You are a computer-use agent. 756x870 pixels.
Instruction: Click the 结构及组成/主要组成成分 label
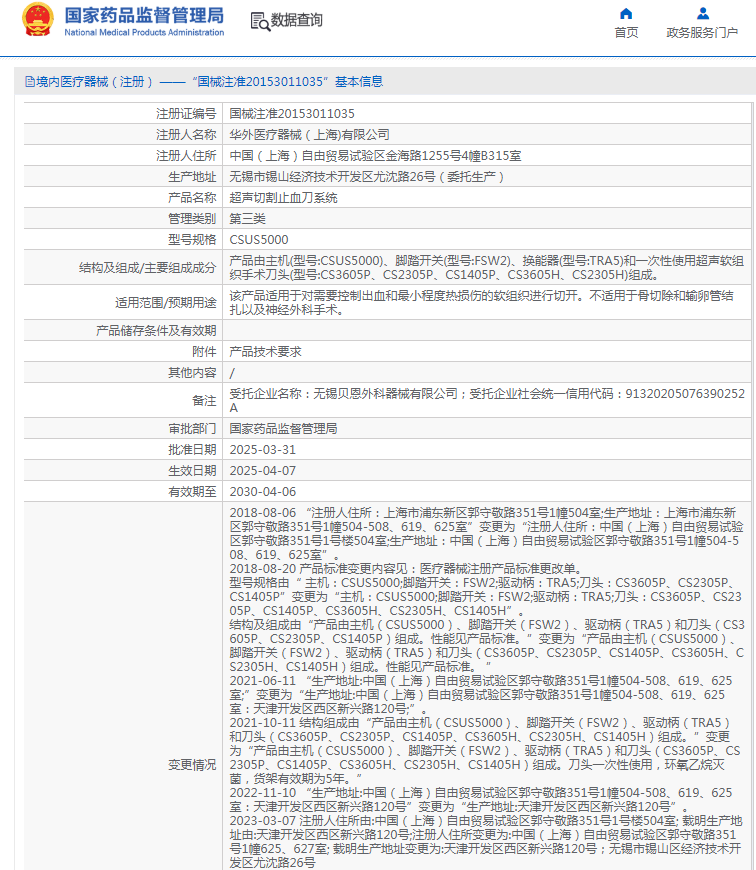click(148, 268)
